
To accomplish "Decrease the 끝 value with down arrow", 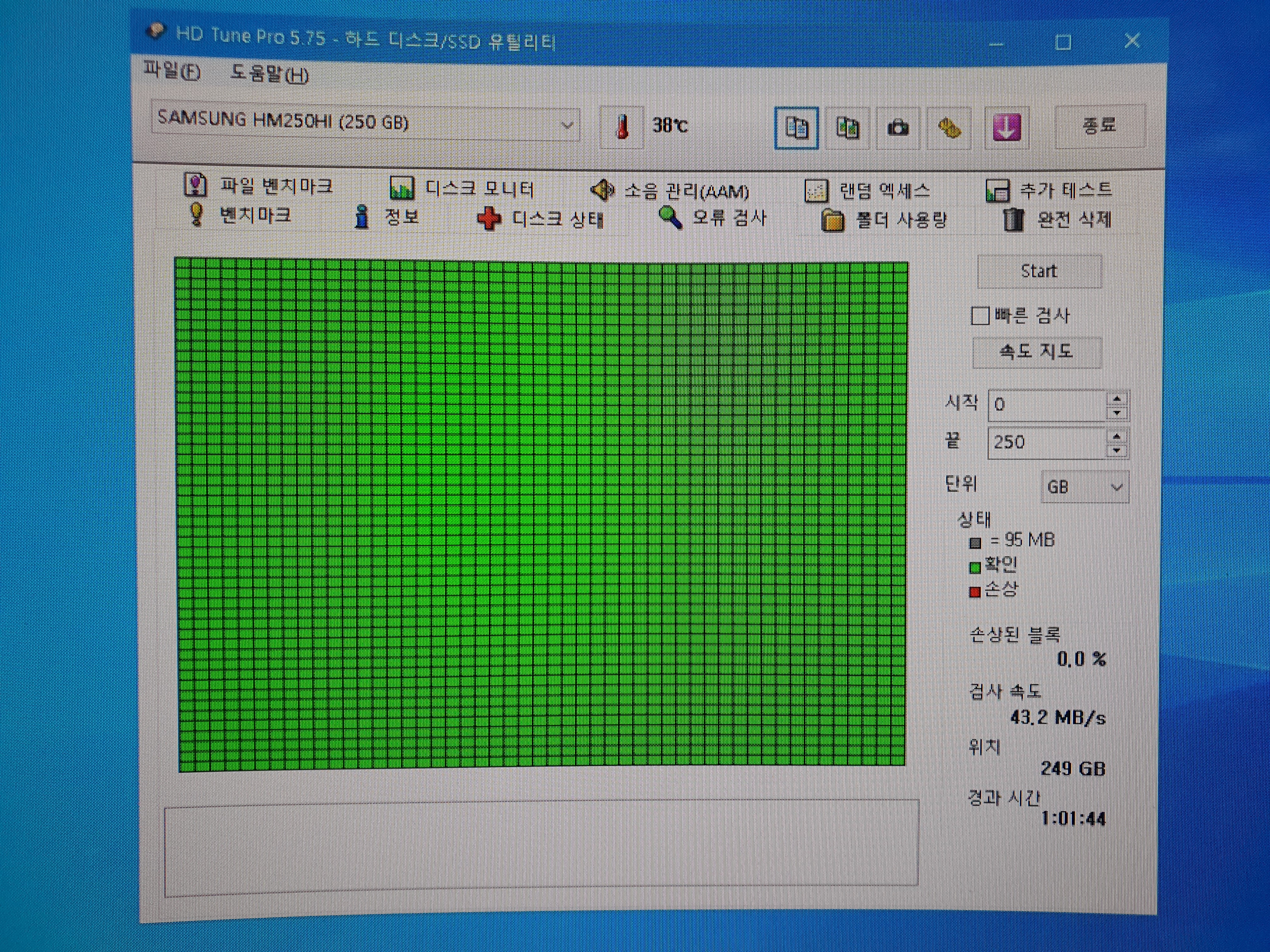I will 1116,450.
